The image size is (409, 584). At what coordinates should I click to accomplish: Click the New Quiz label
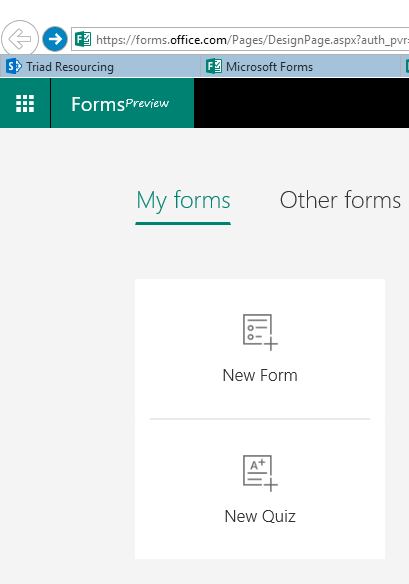click(260, 517)
